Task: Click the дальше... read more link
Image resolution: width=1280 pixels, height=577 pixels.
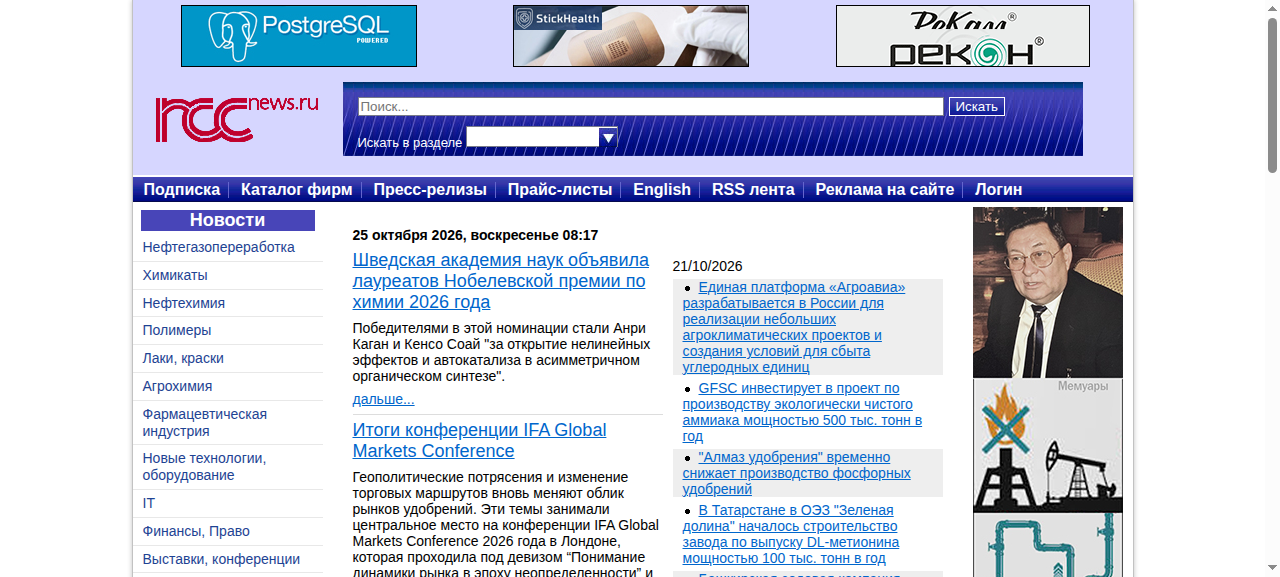Action: click(383, 399)
